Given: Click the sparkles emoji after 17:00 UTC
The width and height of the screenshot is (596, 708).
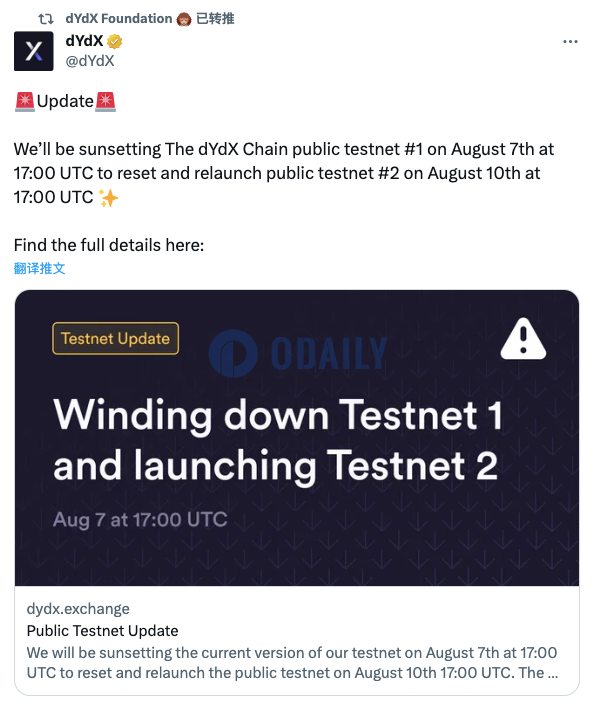Looking at the screenshot, I should click(x=108, y=197).
